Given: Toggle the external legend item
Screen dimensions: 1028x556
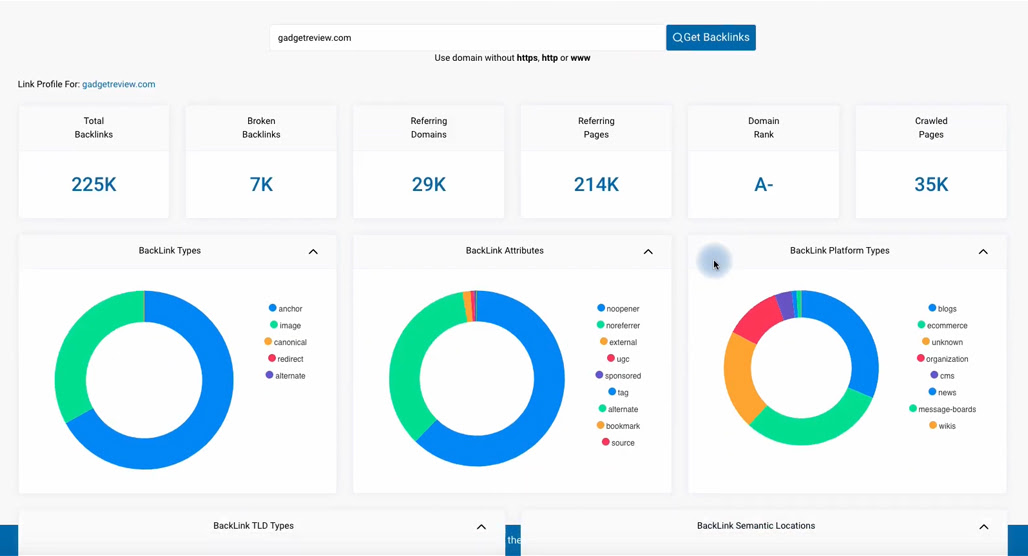Looking at the screenshot, I should click(618, 342).
